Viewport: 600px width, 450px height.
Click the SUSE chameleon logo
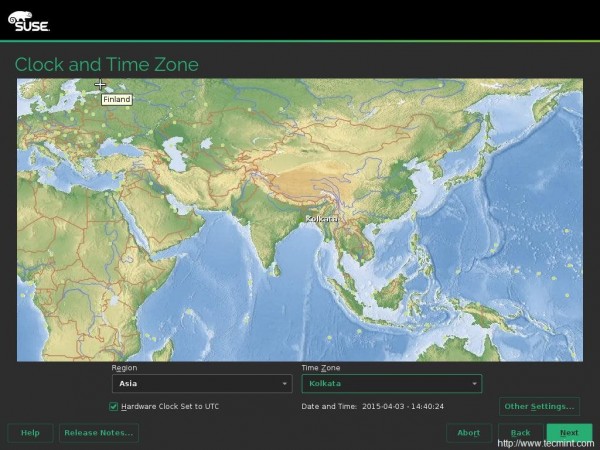pyautogui.click(x=29, y=20)
